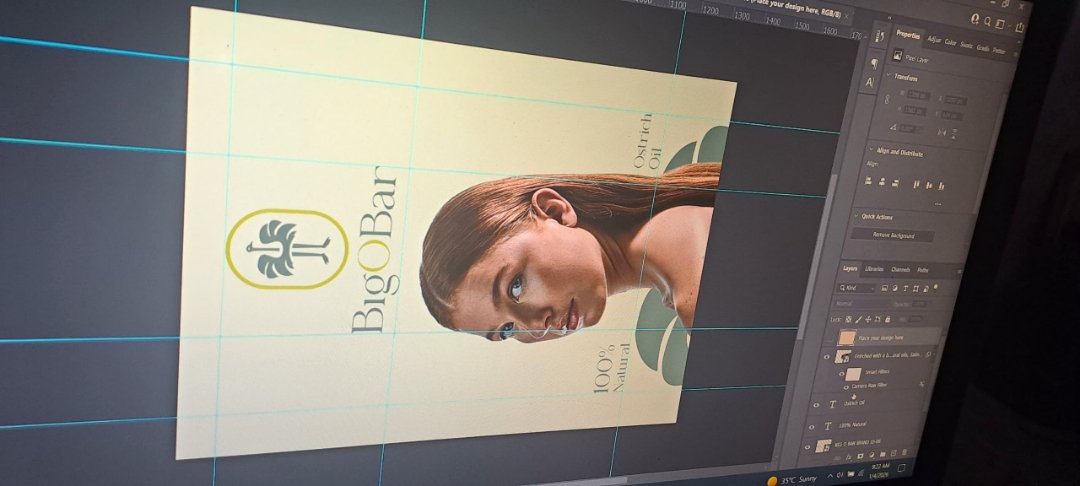Collapse the Quick Actions section
This screenshot has width=1080, height=486.
tap(857, 215)
